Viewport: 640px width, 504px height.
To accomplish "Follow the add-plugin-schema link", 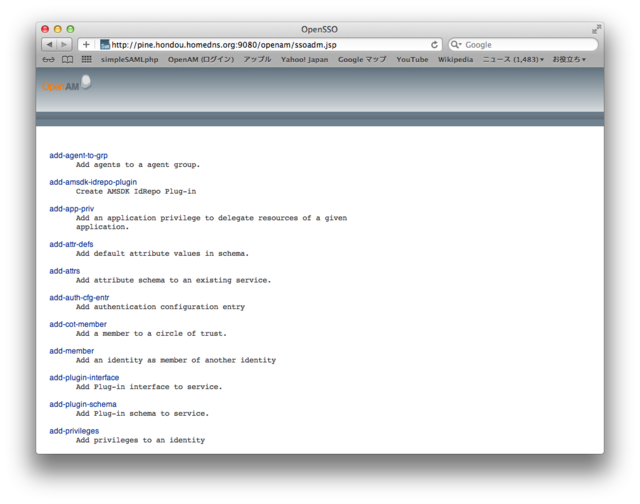I will pos(83,404).
